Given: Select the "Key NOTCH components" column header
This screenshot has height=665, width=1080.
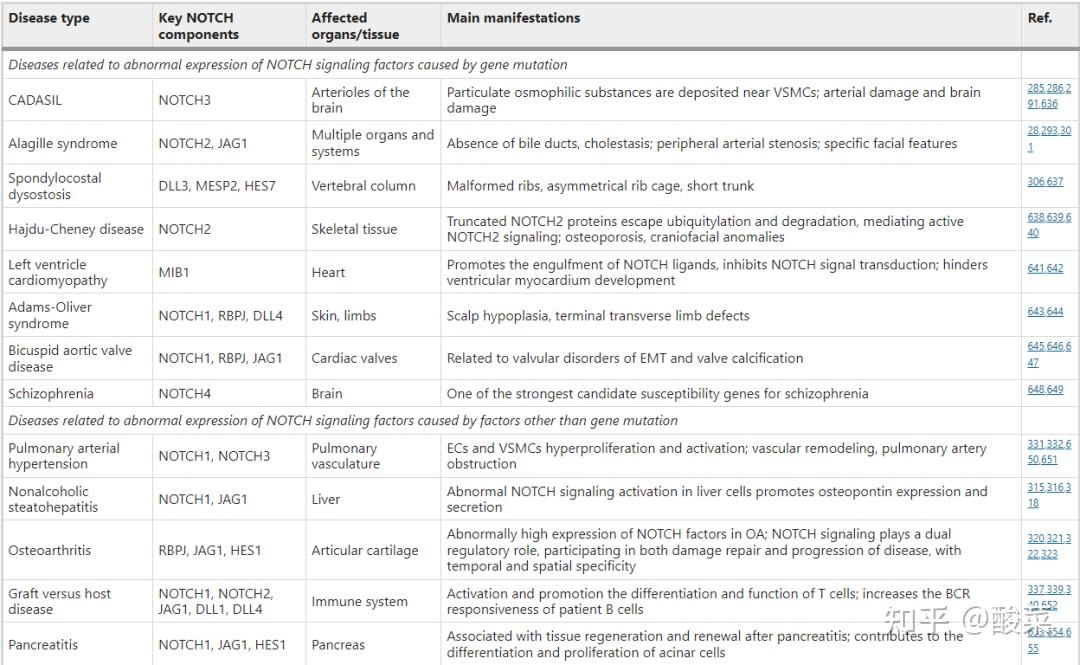Looking at the screenshot, I should pyautogui.click(x=198, y=26).
